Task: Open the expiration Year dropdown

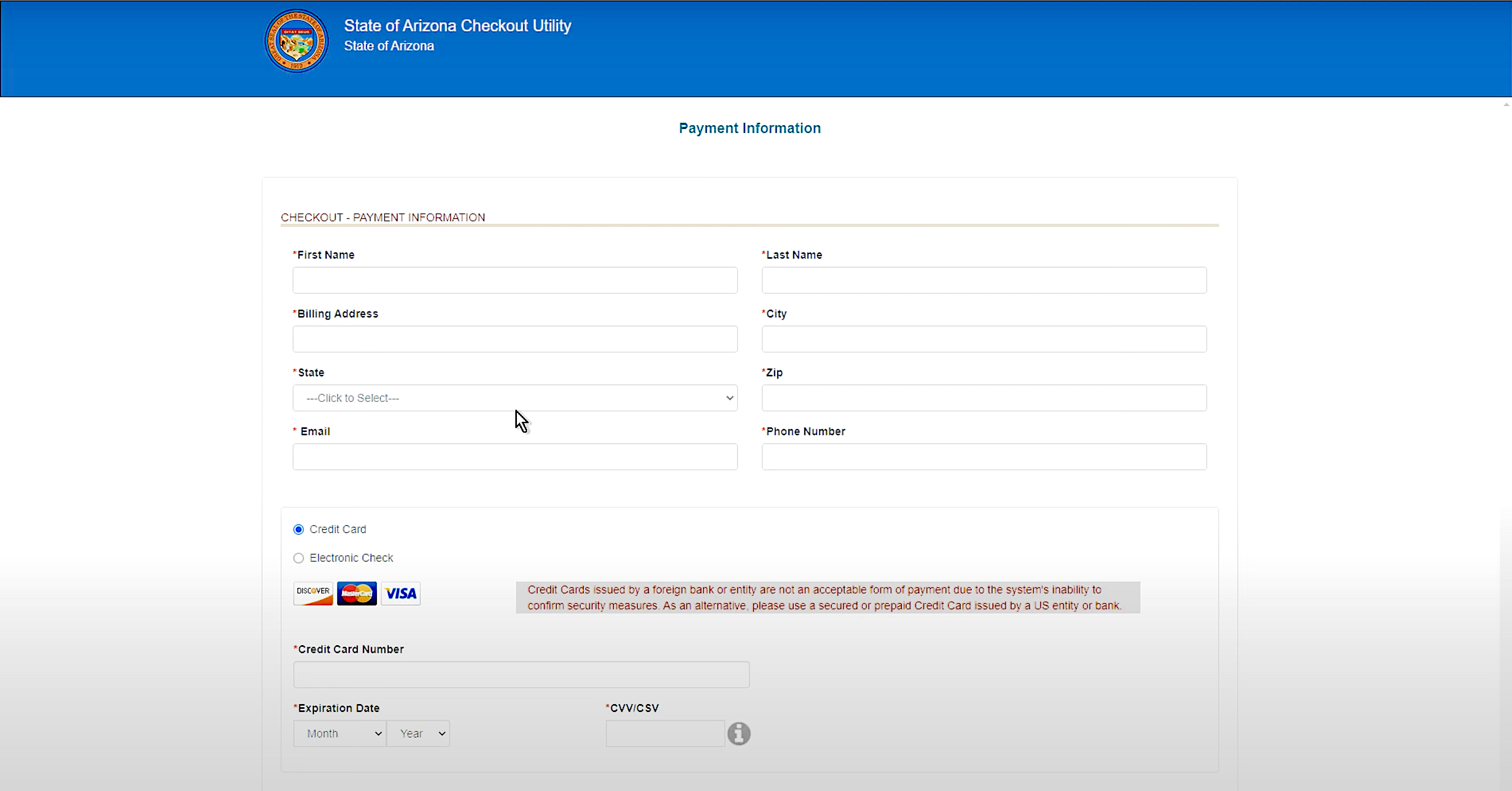Action: pos(418,734)
